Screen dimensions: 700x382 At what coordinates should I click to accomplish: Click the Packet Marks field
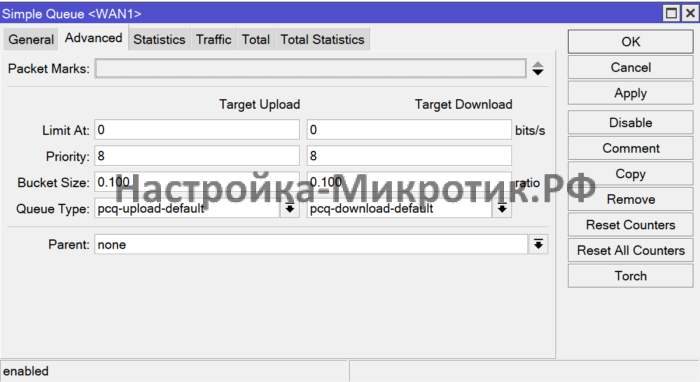point(310,69)
